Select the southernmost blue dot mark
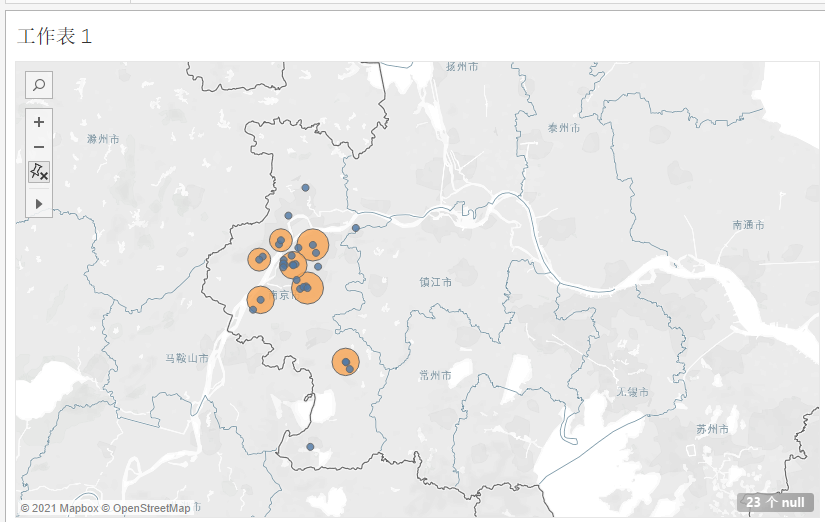This screenshot has width=825, height=522. pyautogui.click(x=310, y=447)
